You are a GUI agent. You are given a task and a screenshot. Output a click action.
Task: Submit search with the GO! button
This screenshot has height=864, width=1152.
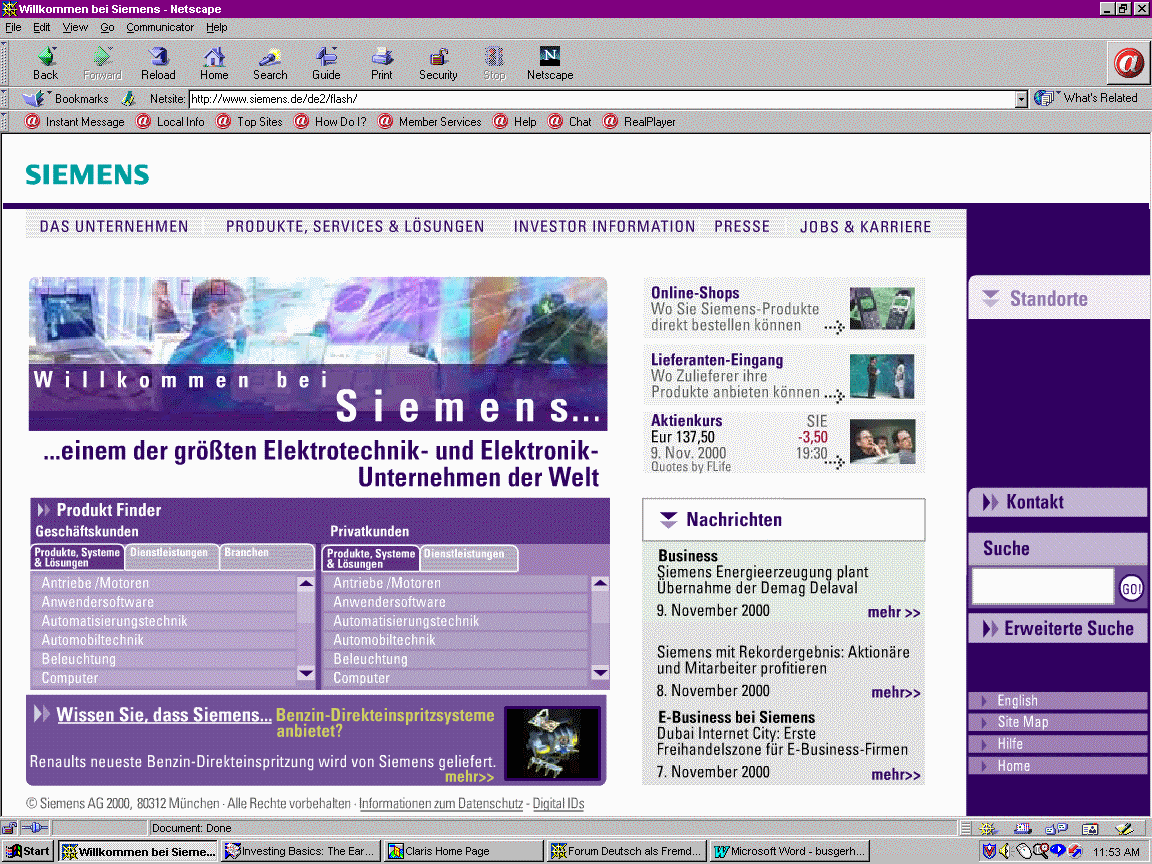click(1131, 588)
